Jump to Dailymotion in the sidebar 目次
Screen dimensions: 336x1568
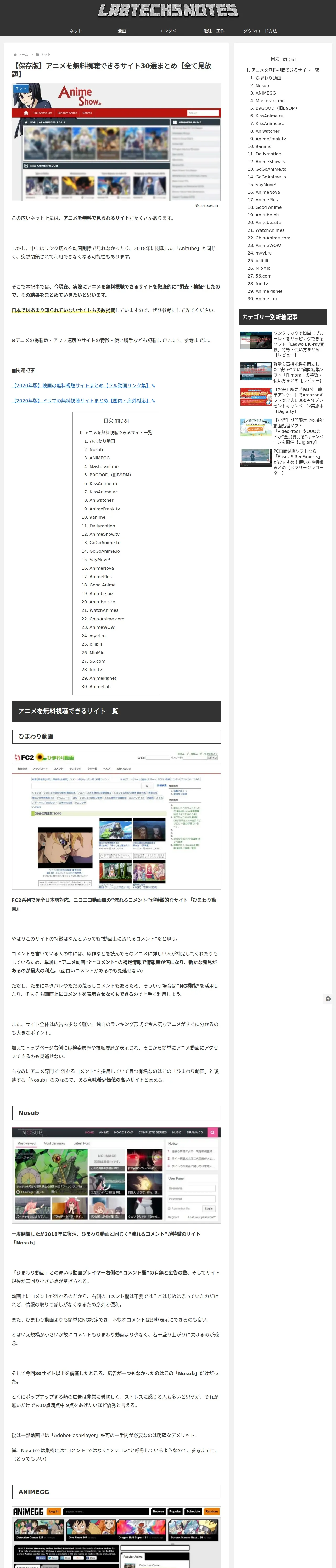click(268, 154)
